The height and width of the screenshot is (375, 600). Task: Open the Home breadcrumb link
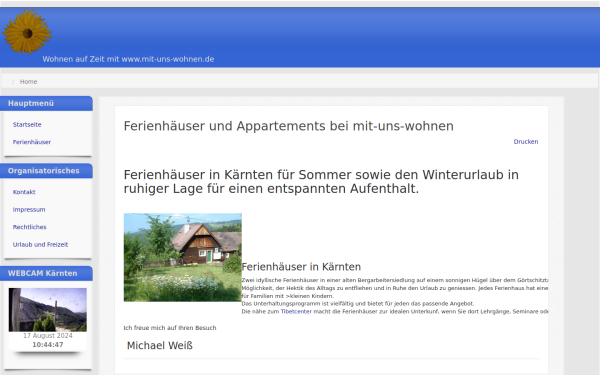[28, 82]
